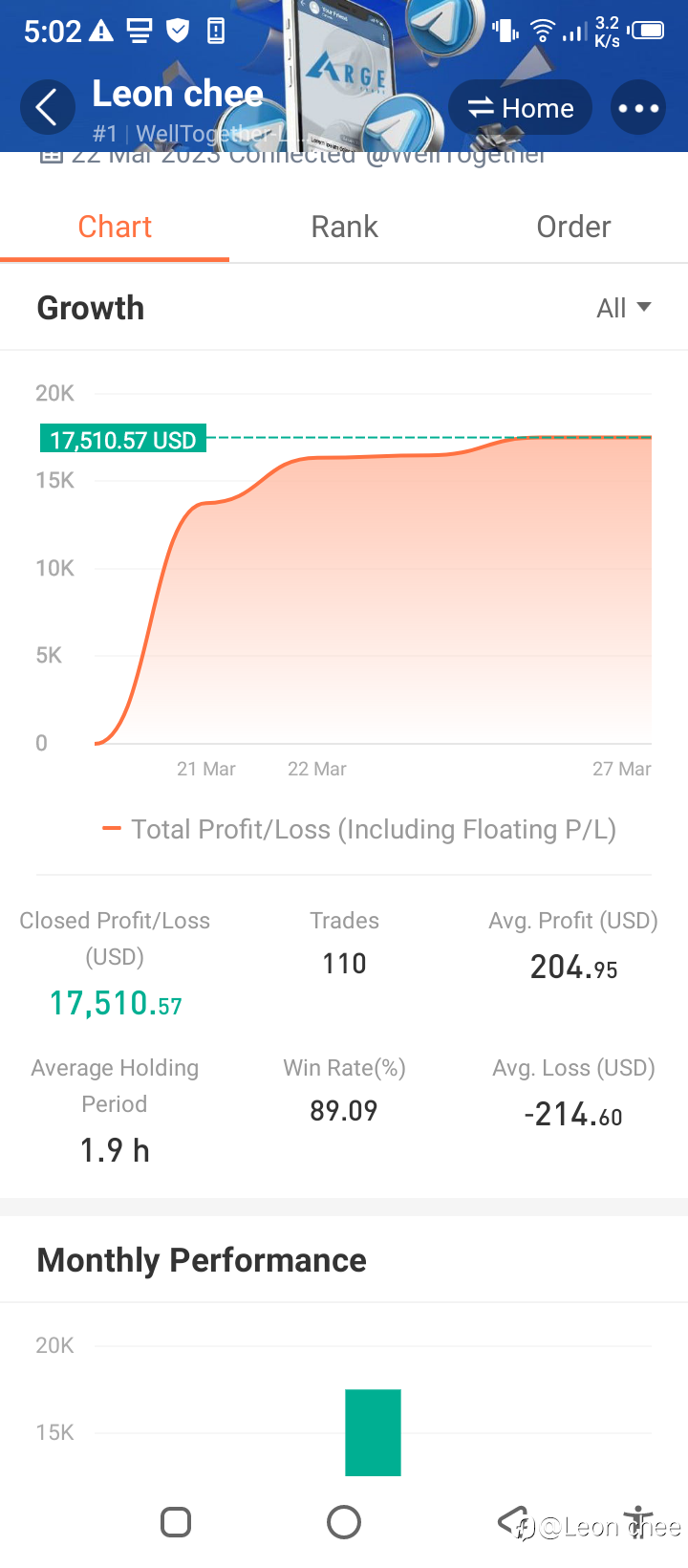Expand the All time-range dropdown
This screenshot has width=688, height=1568.
(623, 308)
